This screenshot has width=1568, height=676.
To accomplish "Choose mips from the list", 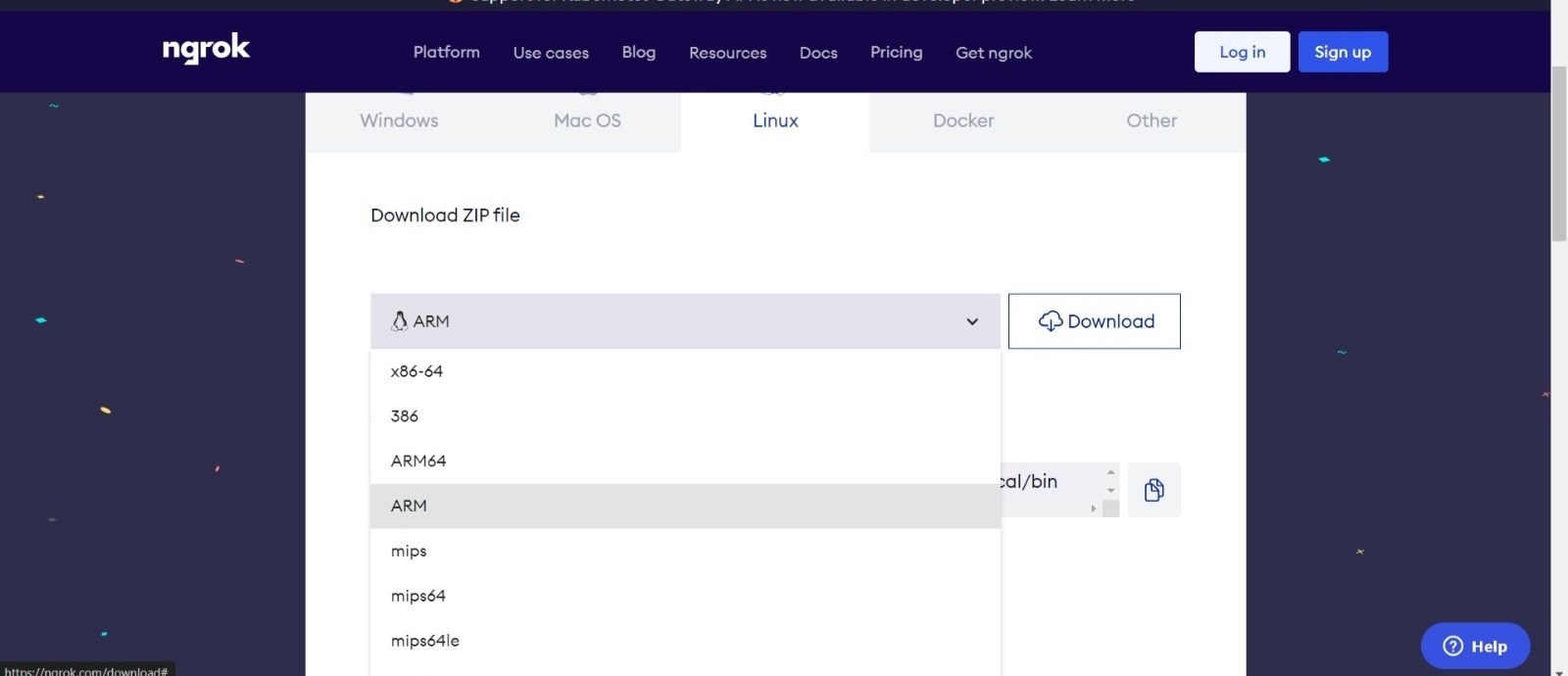I will click(x=409, y=552).
